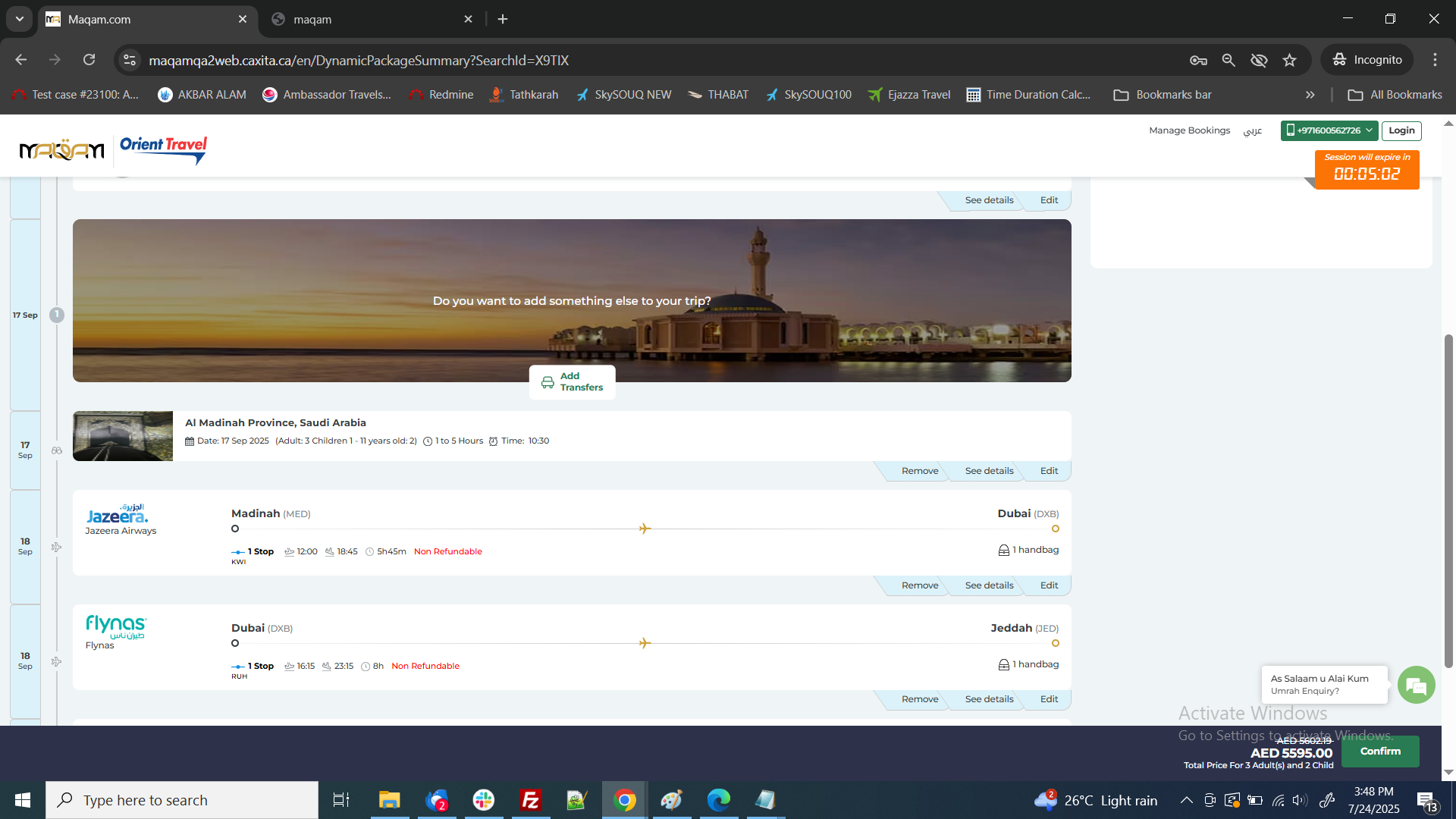Click the Maqam logo in header
Screen dimensions: 1456x819
[x=61, y=150]
